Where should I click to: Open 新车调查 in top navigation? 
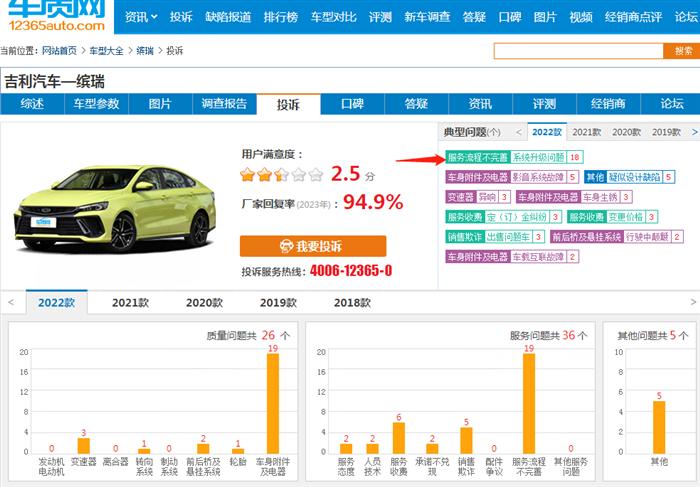coord(427,17)
